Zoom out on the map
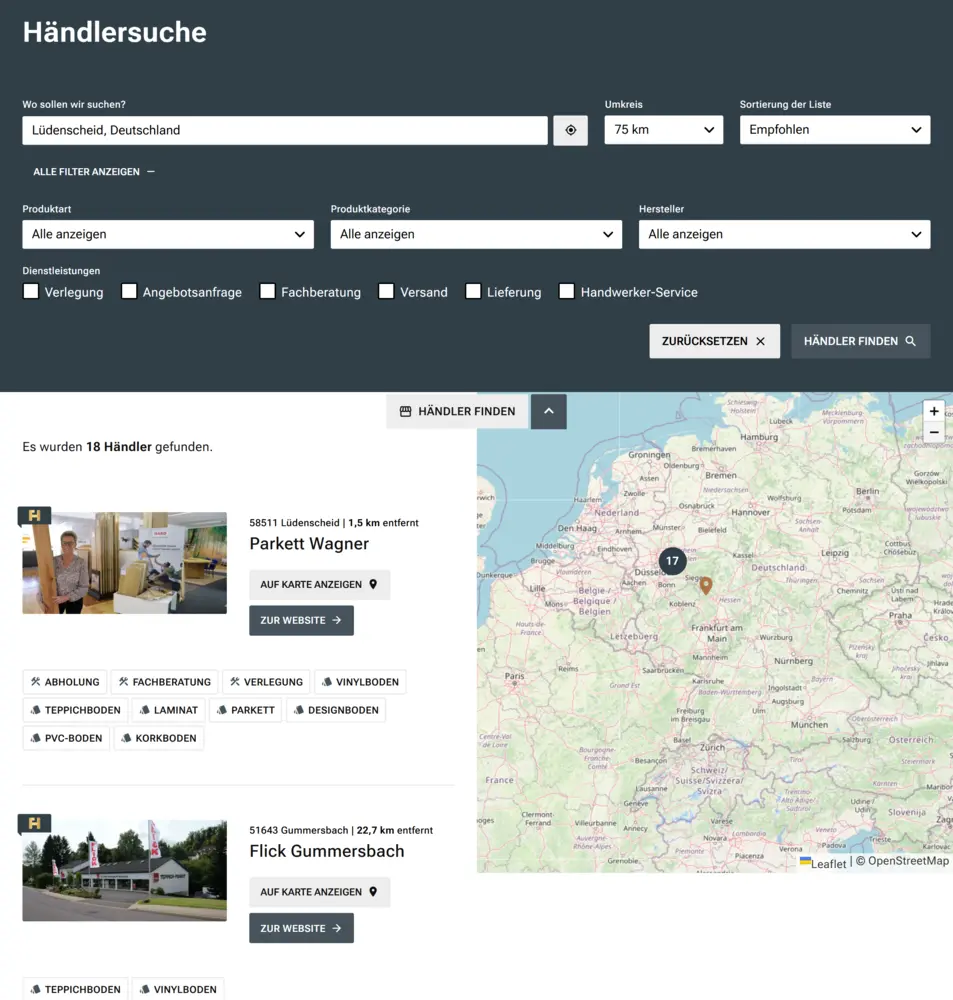This screenshot has height=1000, width=953. coord(933,433)
